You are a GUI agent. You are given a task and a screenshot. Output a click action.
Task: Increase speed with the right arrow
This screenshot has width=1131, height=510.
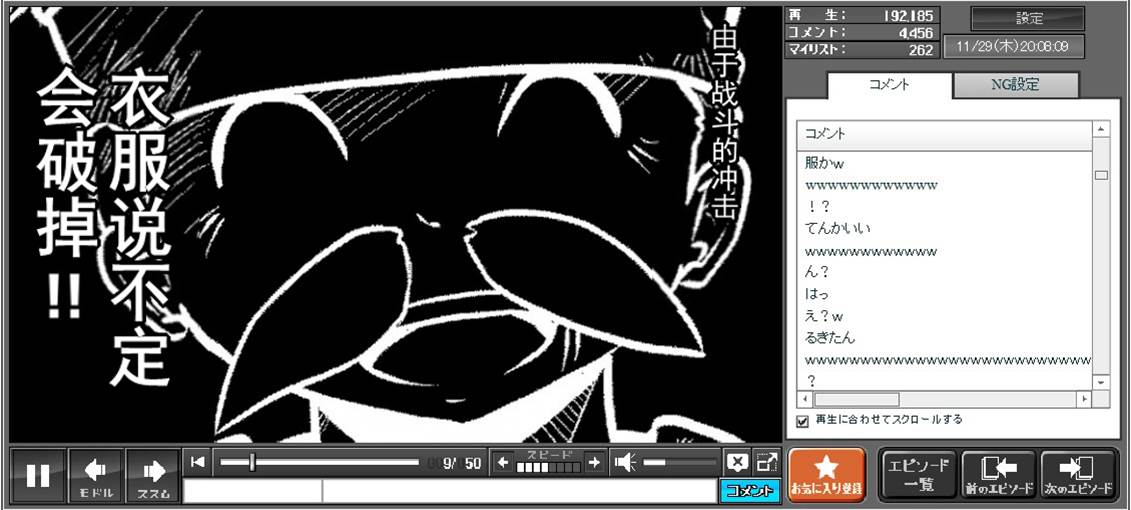pyautogui.click(x=594, y=462)
